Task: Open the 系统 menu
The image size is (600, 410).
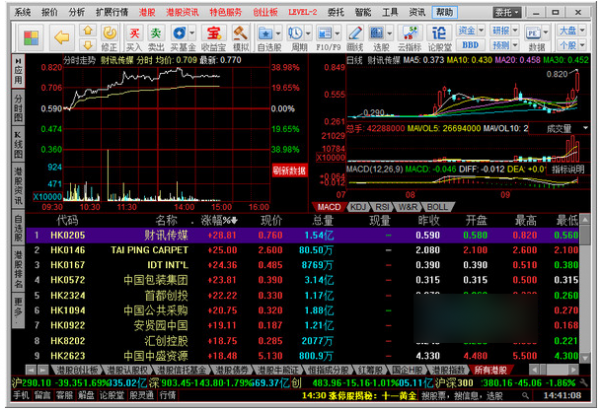Action: [x=23, y=13]
